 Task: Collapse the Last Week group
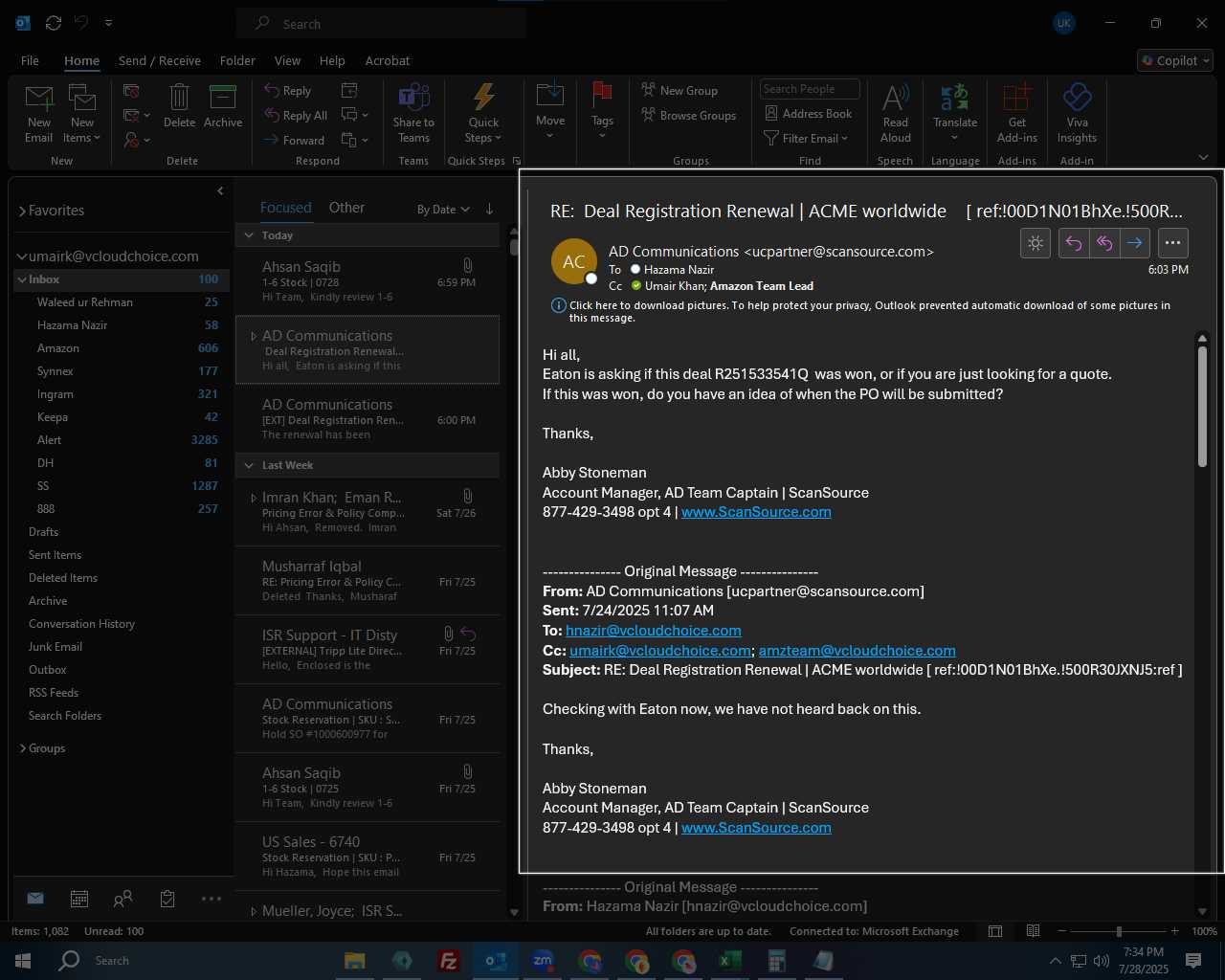pyautogui.click(x=249, y=465)
